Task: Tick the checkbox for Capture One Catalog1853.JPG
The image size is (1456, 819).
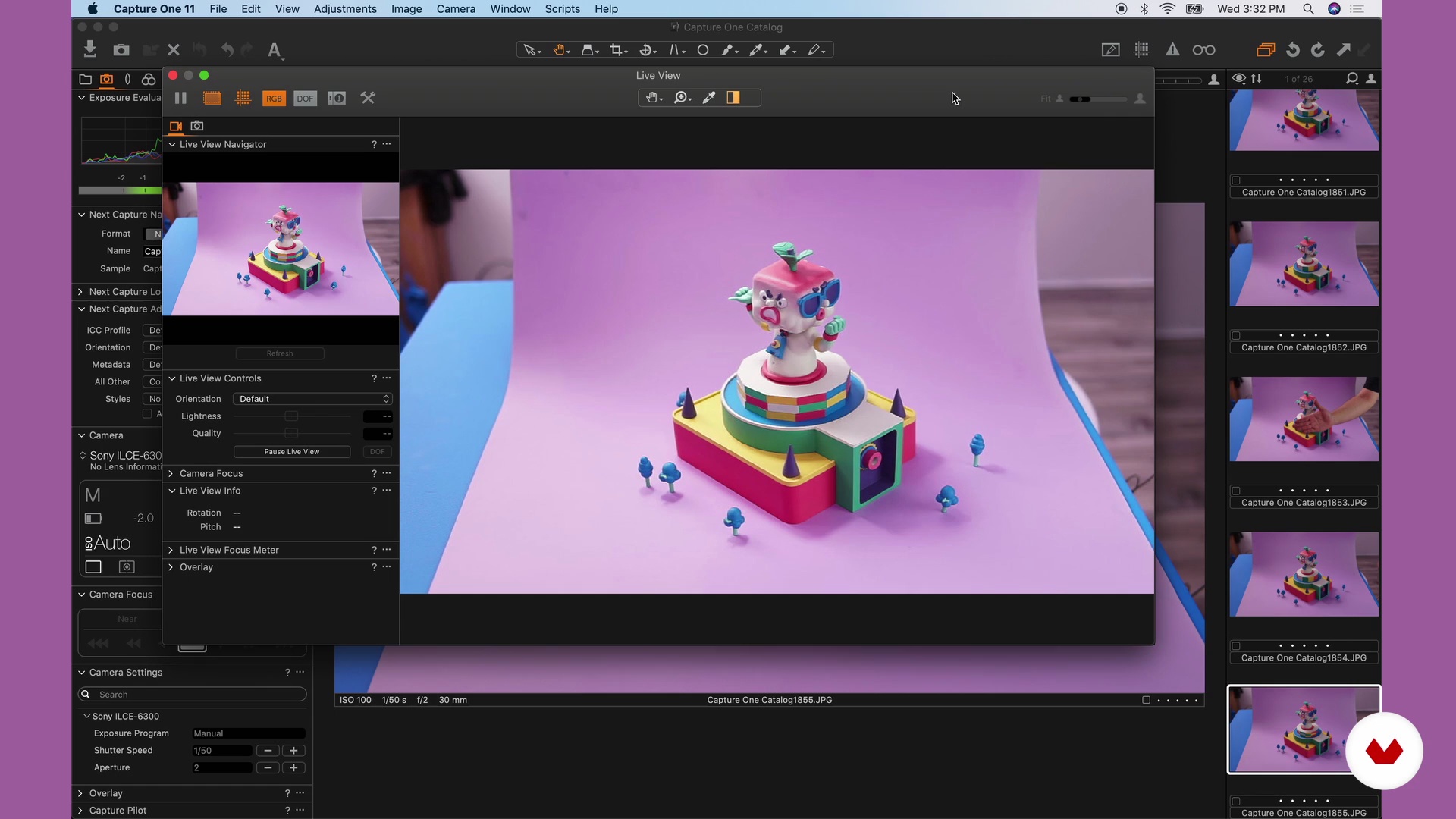Action: click(x=1236, y=491)
